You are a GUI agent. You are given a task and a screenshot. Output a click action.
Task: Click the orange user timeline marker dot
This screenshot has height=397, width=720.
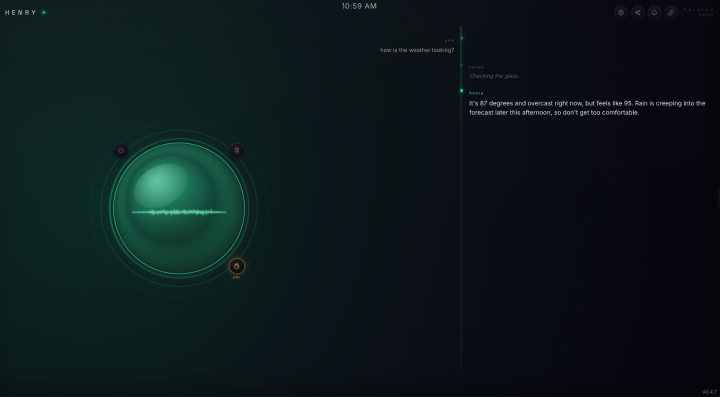coord(462,38)
